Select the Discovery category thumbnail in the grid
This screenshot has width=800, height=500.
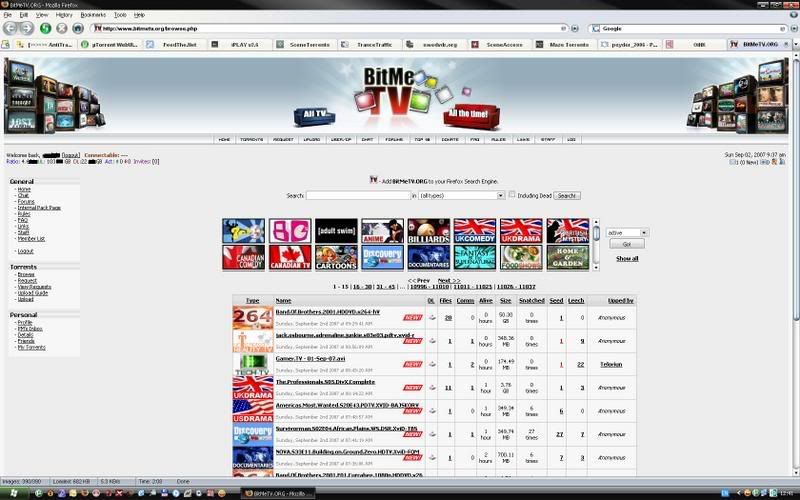(x=382, y=258)
